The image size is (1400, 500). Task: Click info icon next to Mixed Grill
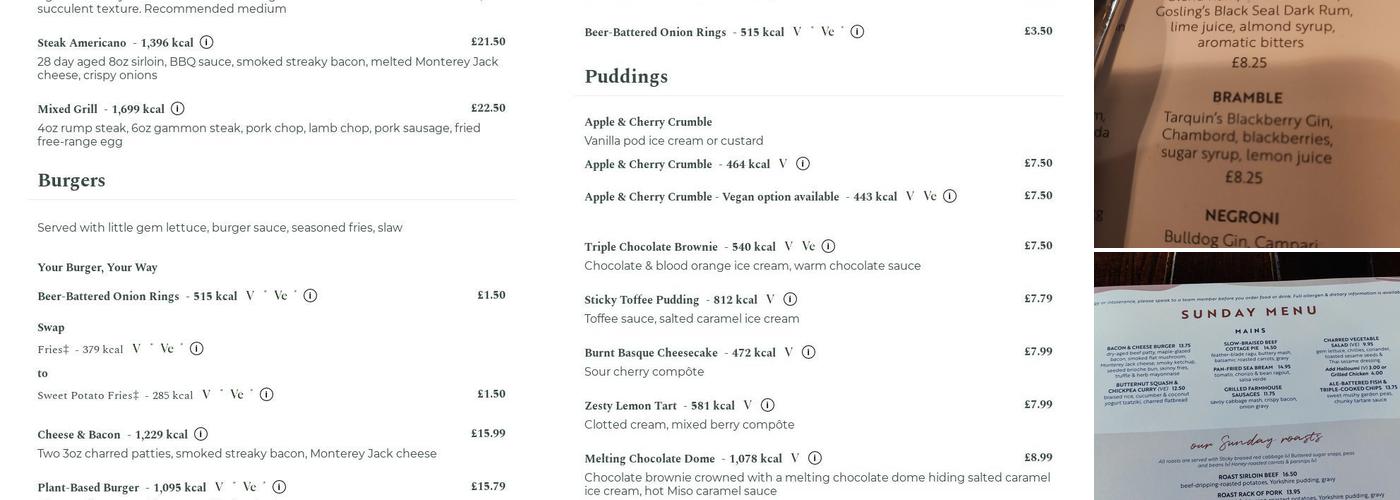tap(177, 109)
